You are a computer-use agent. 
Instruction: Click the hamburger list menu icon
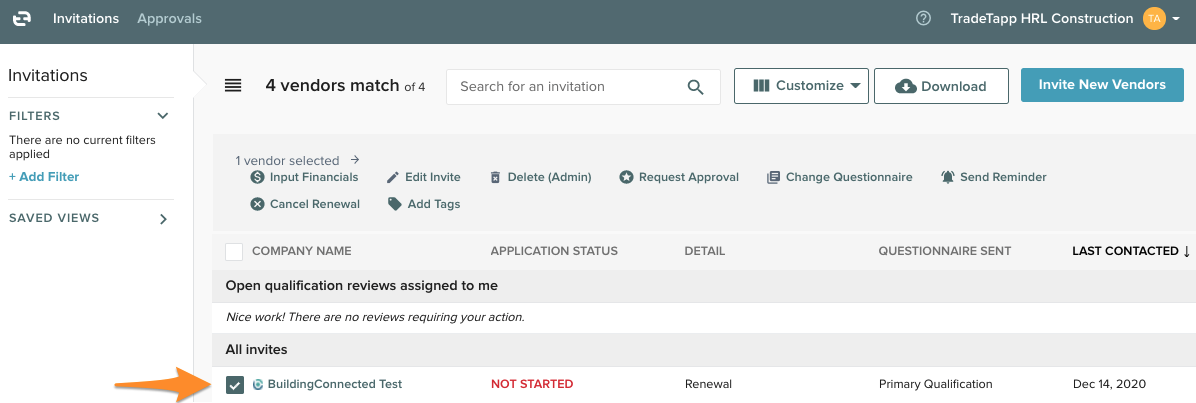click(233, 86)
